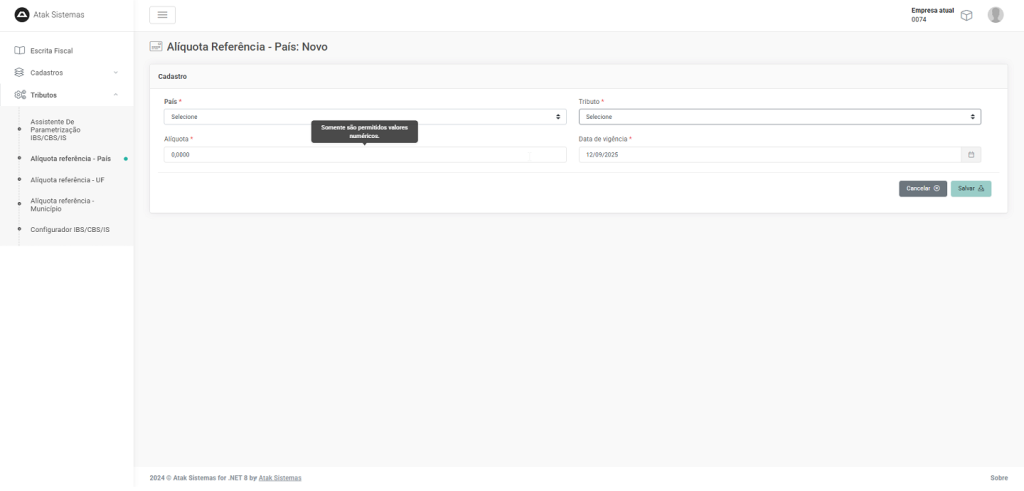Open Alíquota referência - Município page

click(62, 204)
